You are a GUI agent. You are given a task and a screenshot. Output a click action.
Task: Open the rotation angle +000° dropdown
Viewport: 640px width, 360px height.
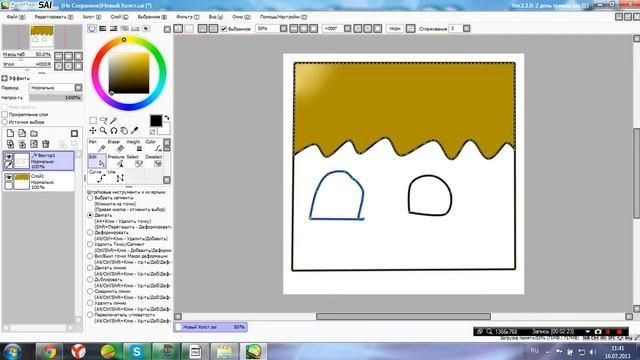coord(347,29)
